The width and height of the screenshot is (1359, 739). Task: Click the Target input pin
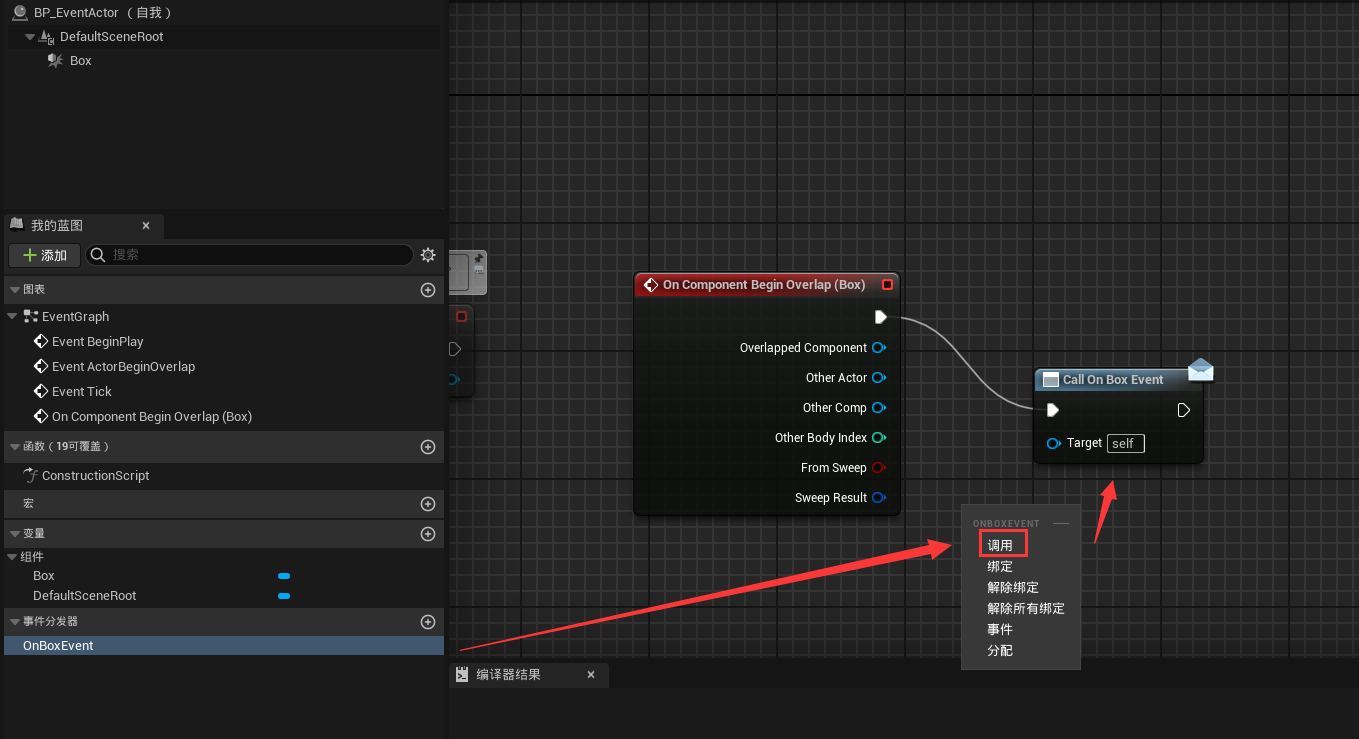[1054, 443]
